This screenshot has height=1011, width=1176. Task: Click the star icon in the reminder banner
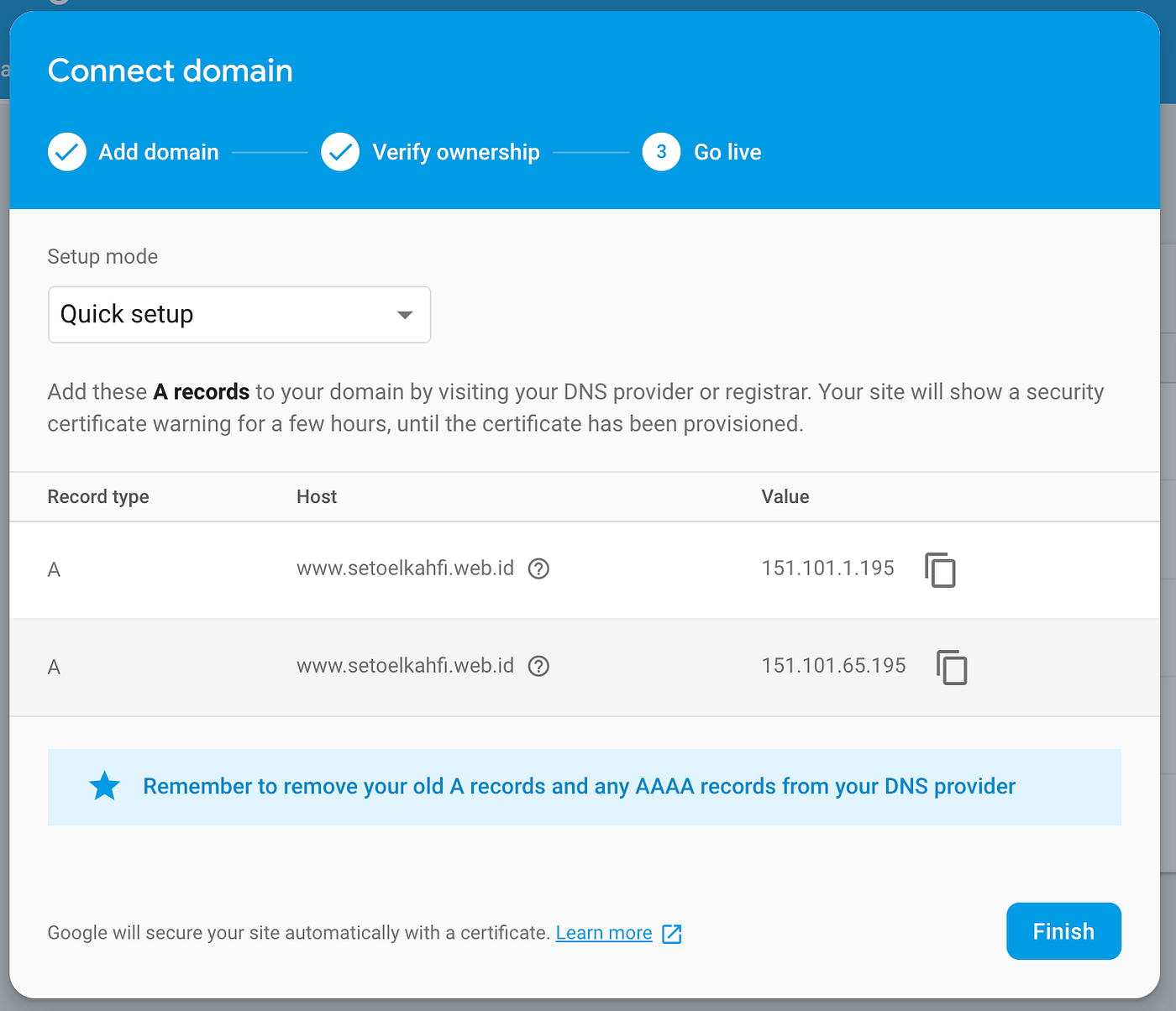point(104,786)
